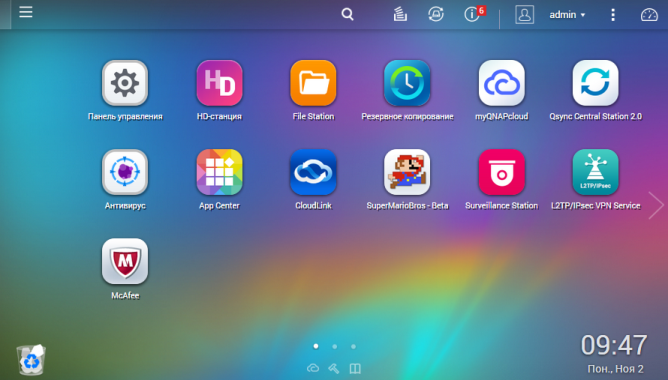Launch McAfee shield icon
Screen dimensions: 668x380
coord(125,261)
